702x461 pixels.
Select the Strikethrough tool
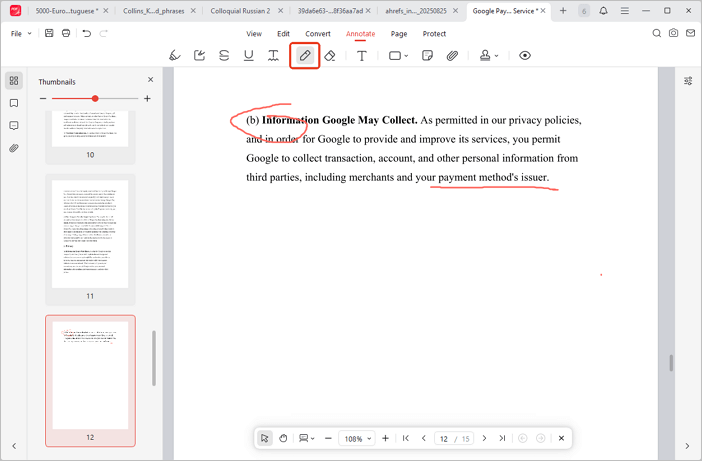tap(224, 55)
